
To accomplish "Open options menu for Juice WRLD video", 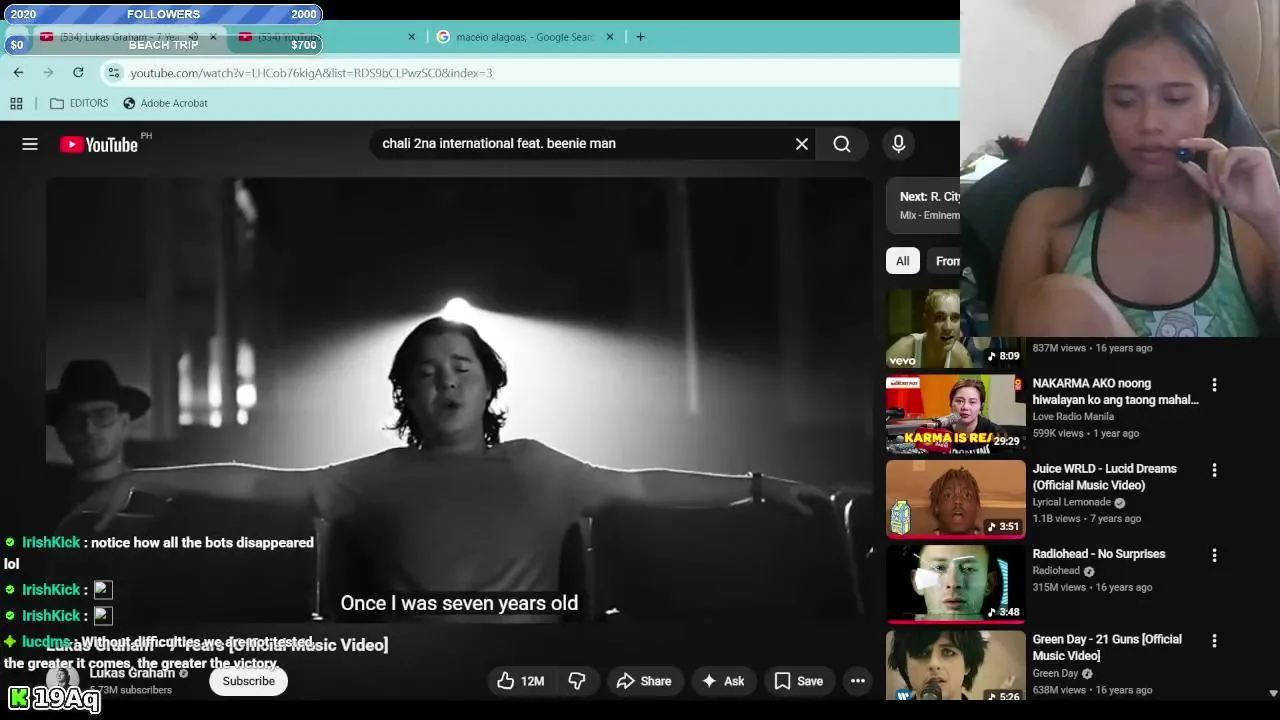I will [x=1214, y=470].
